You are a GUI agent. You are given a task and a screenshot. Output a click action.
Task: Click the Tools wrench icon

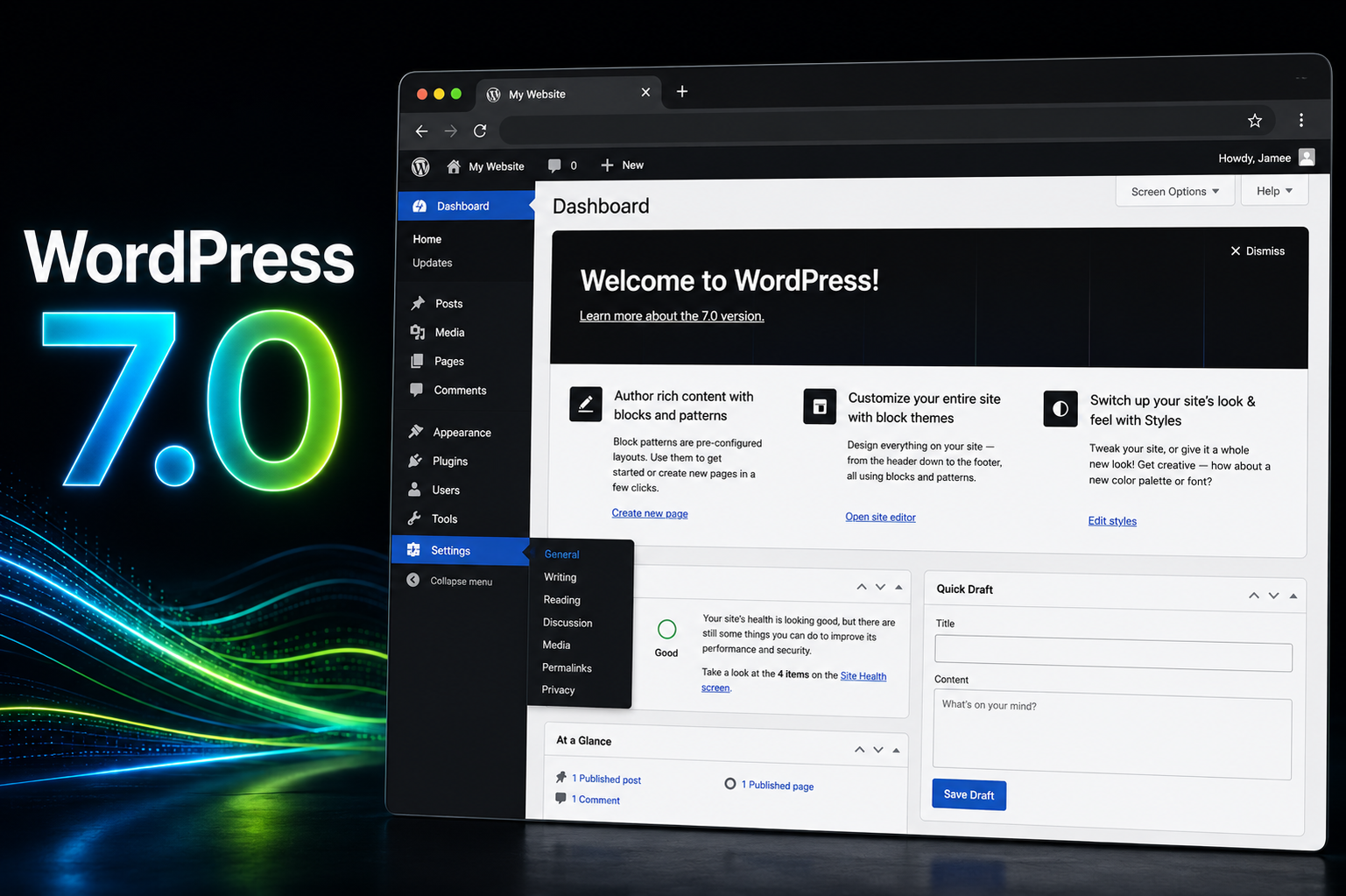414,519
